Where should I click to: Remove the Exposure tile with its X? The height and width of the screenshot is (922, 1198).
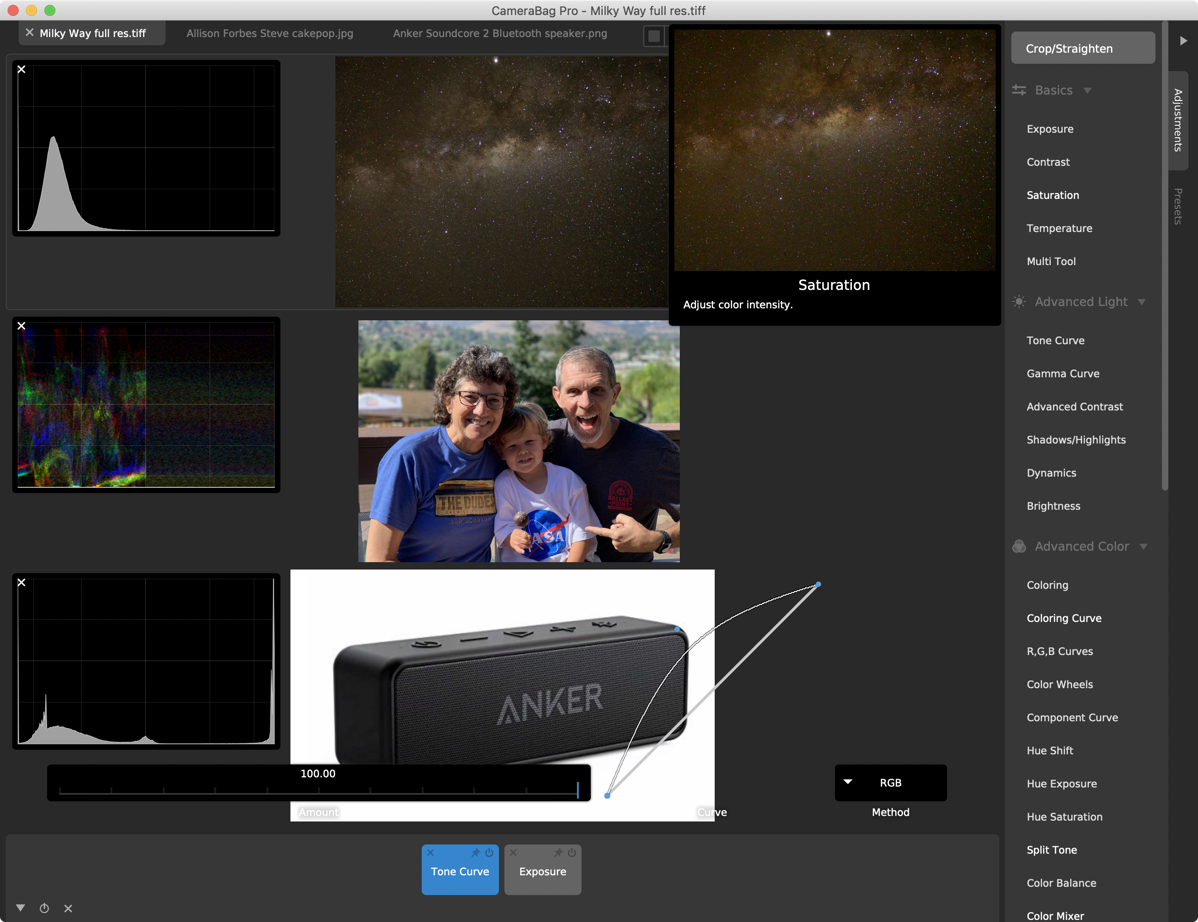pos(514,853)
